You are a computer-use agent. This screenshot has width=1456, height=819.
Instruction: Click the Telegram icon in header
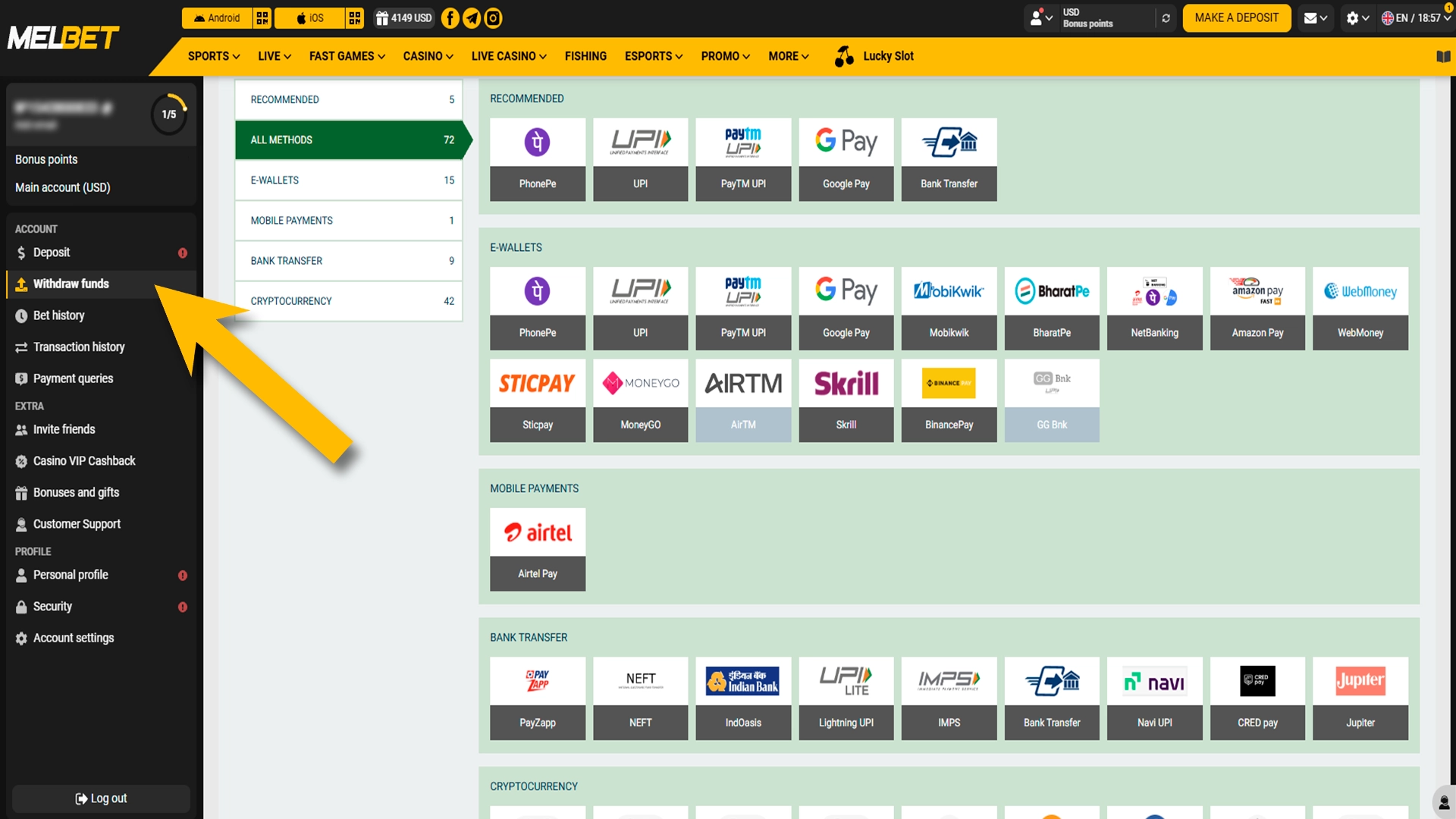tap(472, 18)
